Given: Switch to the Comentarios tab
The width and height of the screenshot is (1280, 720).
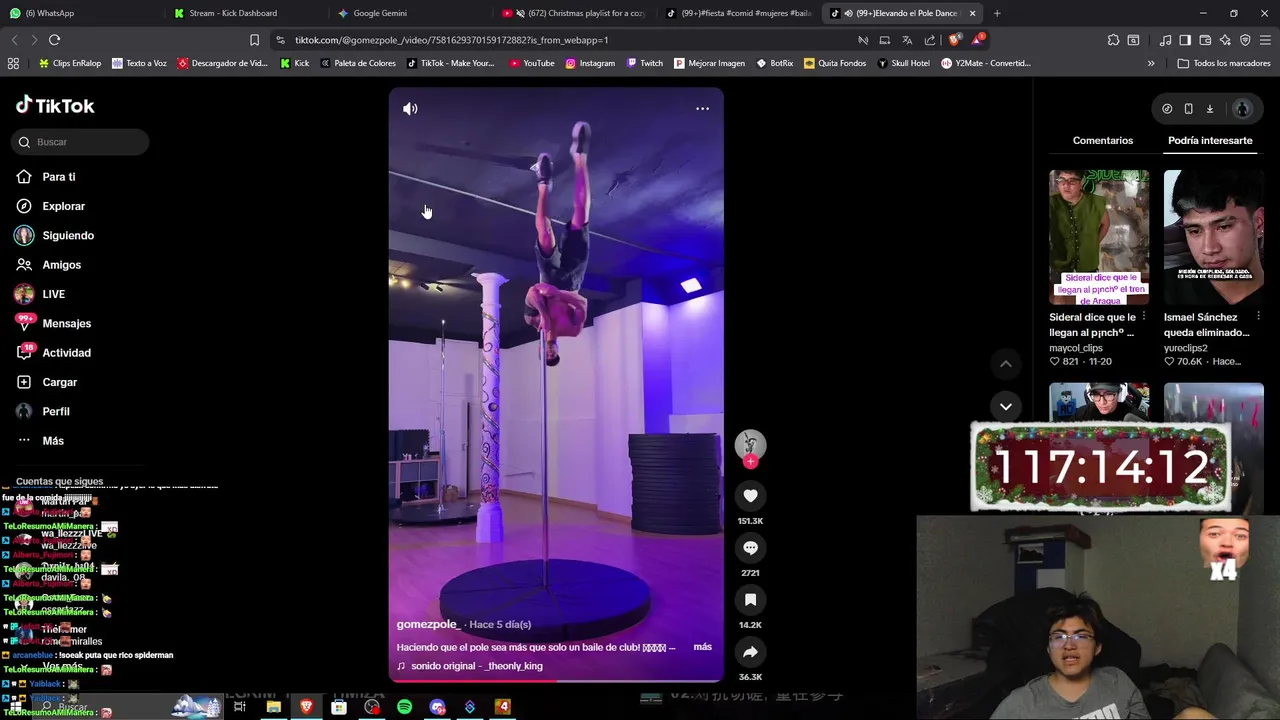Looking at the screenshot, I should [x=1103, y=141].
